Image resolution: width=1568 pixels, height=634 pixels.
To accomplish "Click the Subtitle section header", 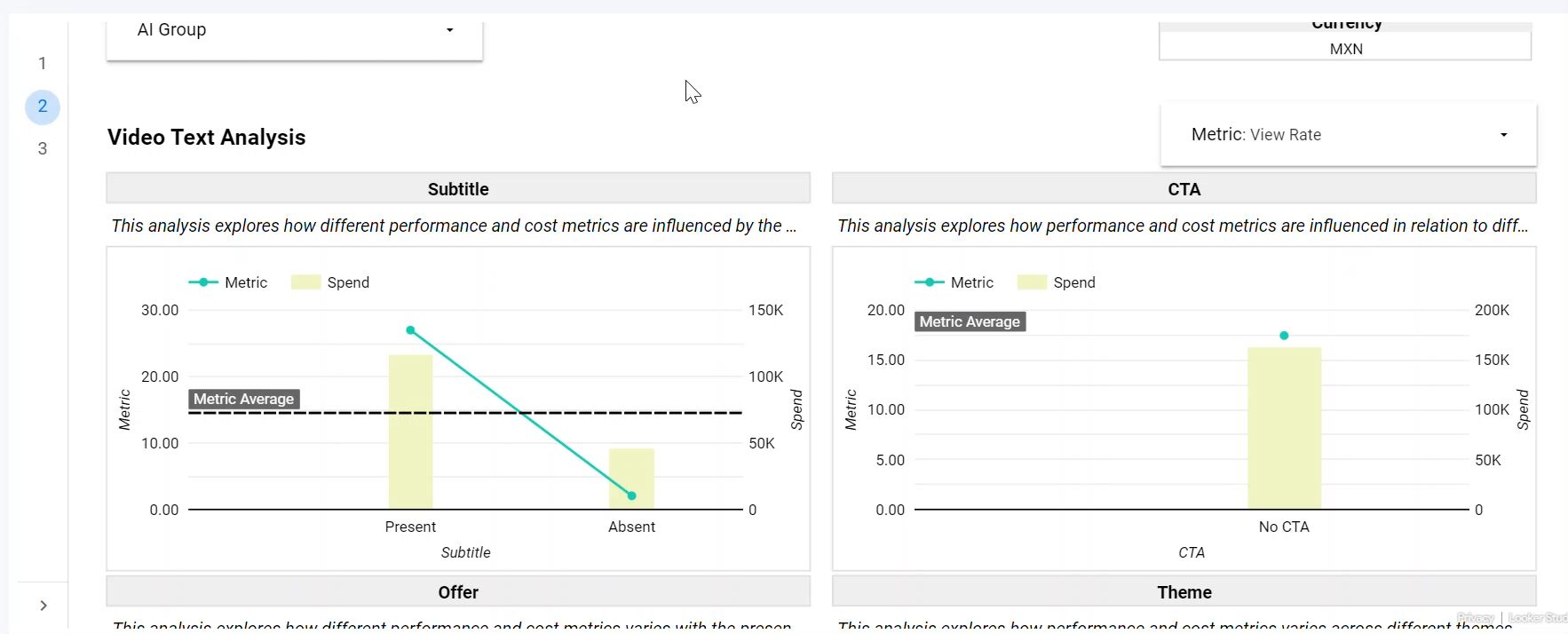I will click(x=458, y=189).
